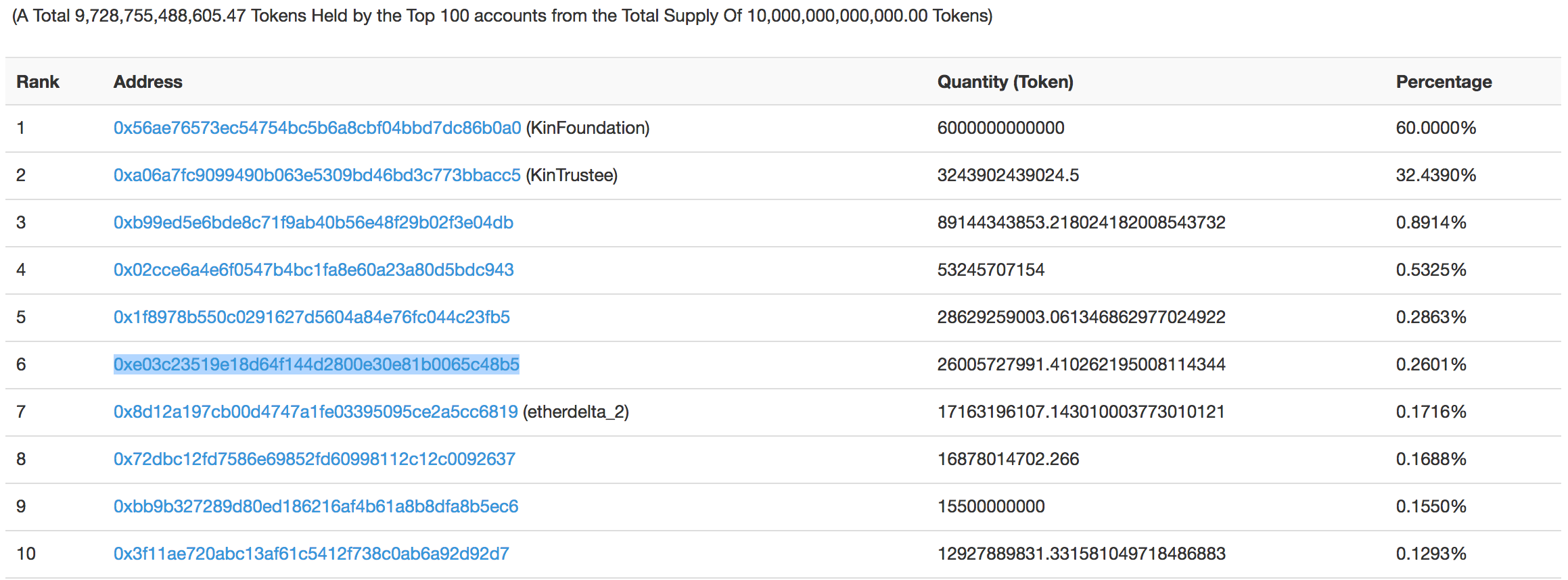Click percentage 0.5325%

click(1431, 270)
